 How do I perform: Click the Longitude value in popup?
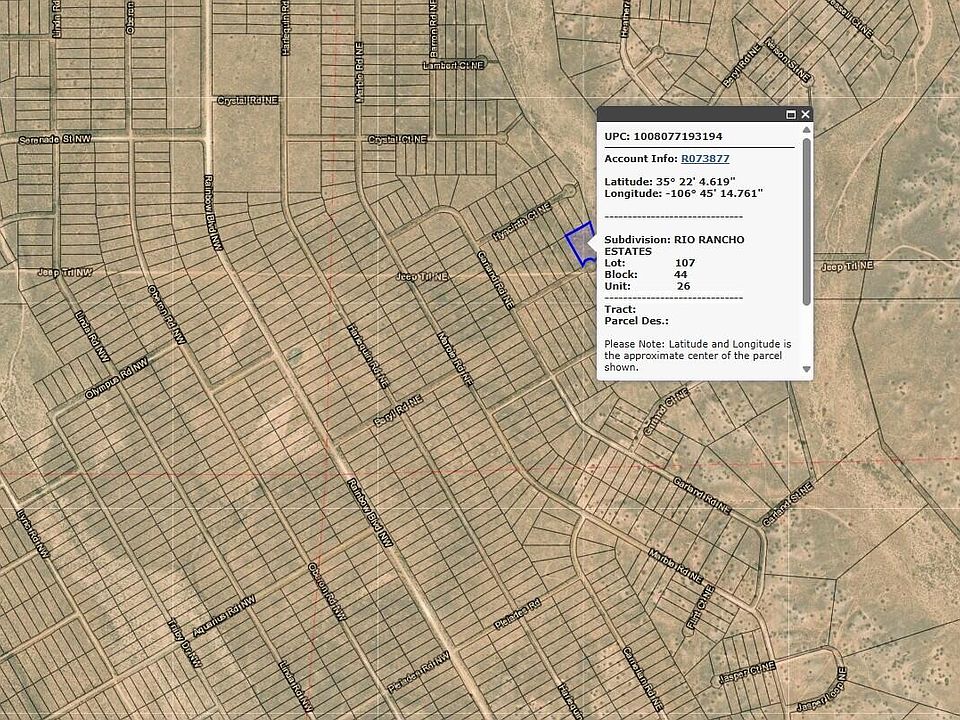click(x=710, y=193)
